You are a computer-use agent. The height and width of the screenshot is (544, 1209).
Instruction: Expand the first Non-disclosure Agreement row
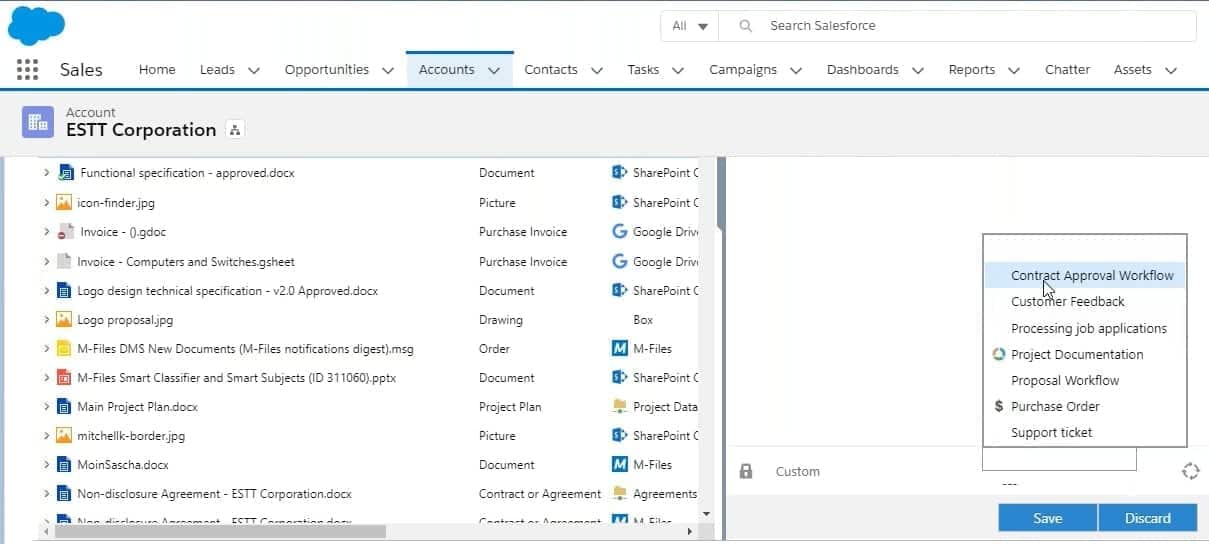(x=46, y=494)
